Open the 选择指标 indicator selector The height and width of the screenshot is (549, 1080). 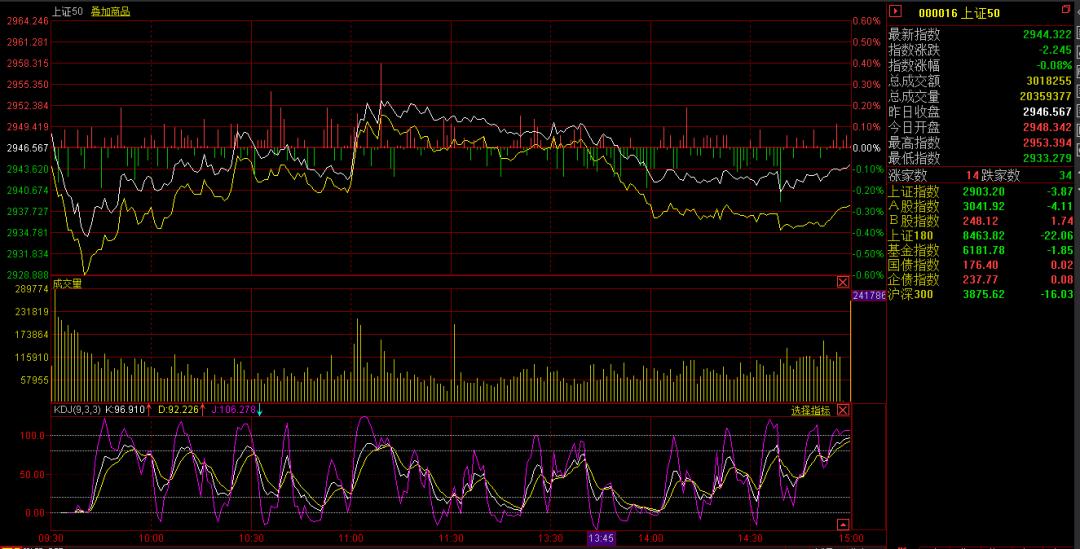811,410
